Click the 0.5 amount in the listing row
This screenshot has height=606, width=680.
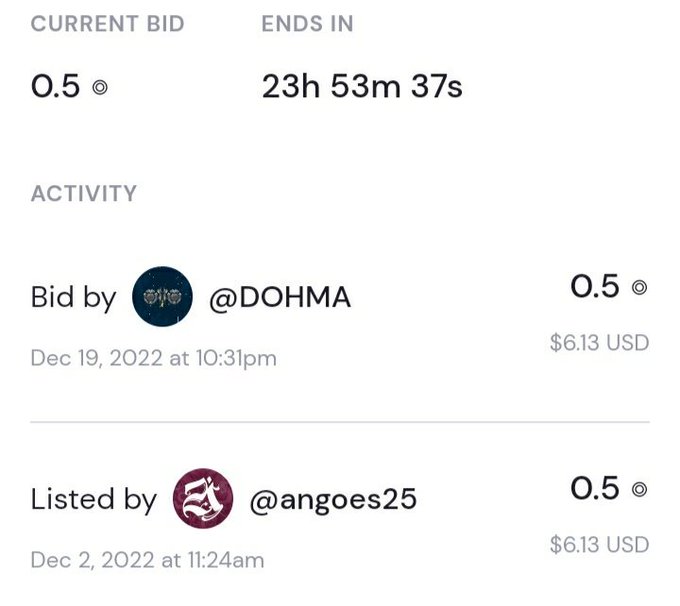[x=595, y=488]
